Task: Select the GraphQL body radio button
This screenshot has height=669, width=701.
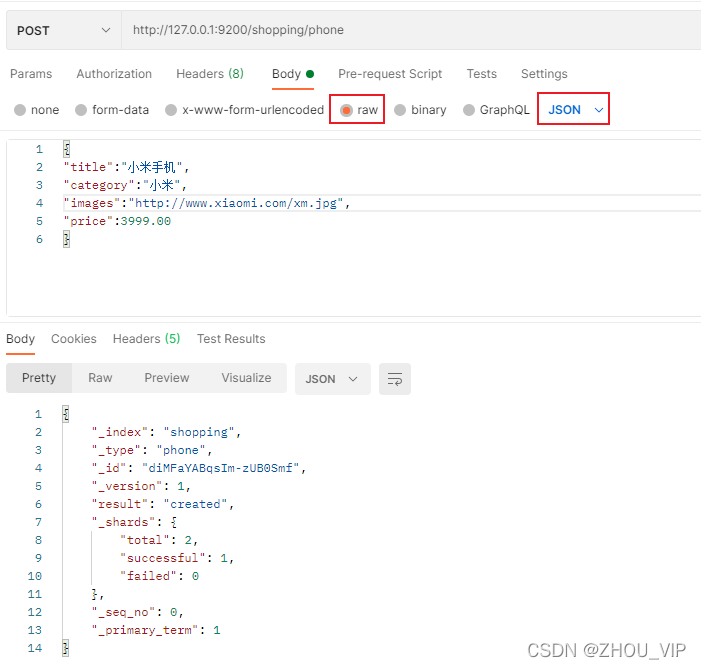Action: pyautogui.click(x=469, y=110)
